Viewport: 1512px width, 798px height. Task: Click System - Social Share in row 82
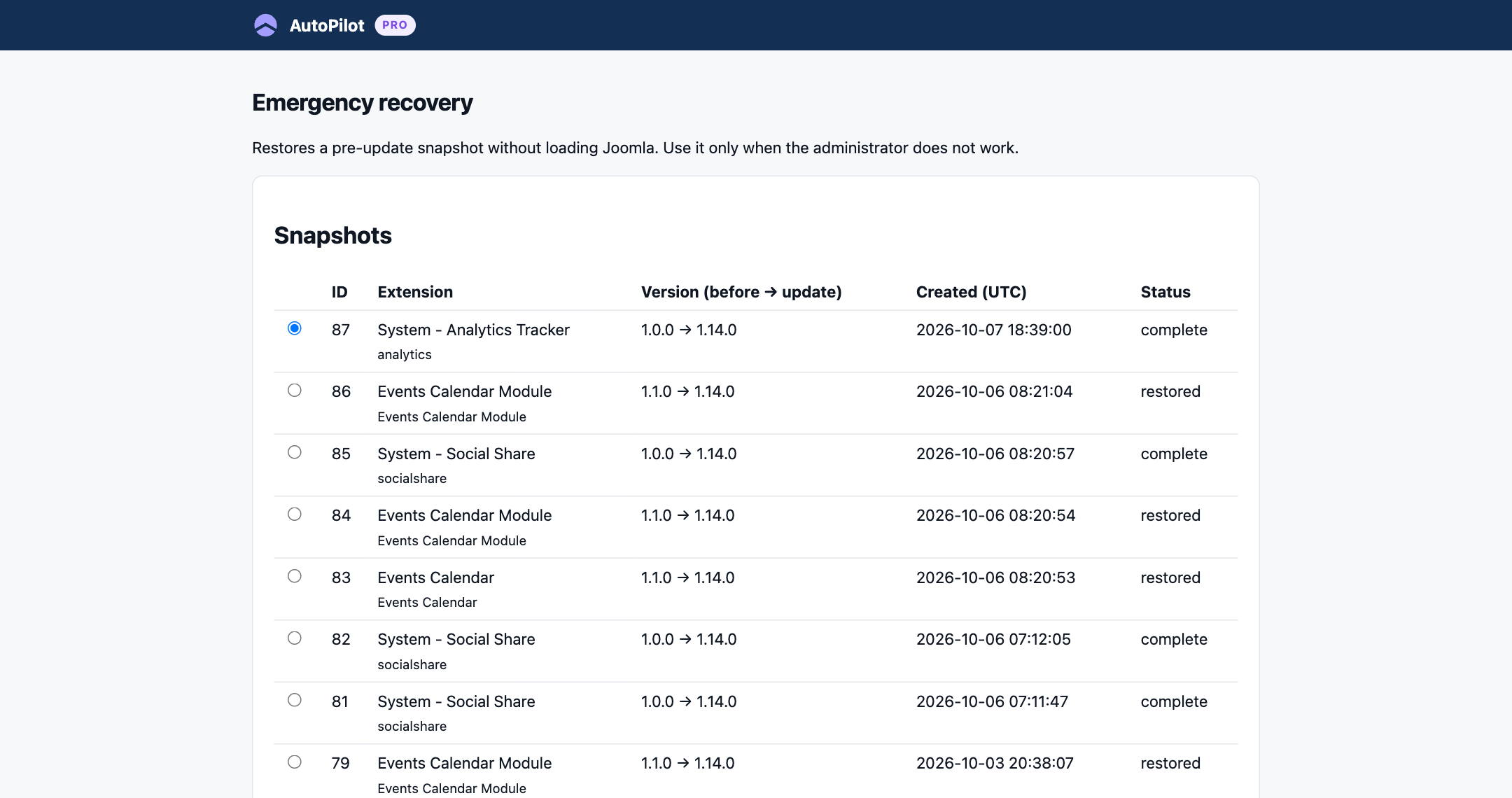coord(456,639)
